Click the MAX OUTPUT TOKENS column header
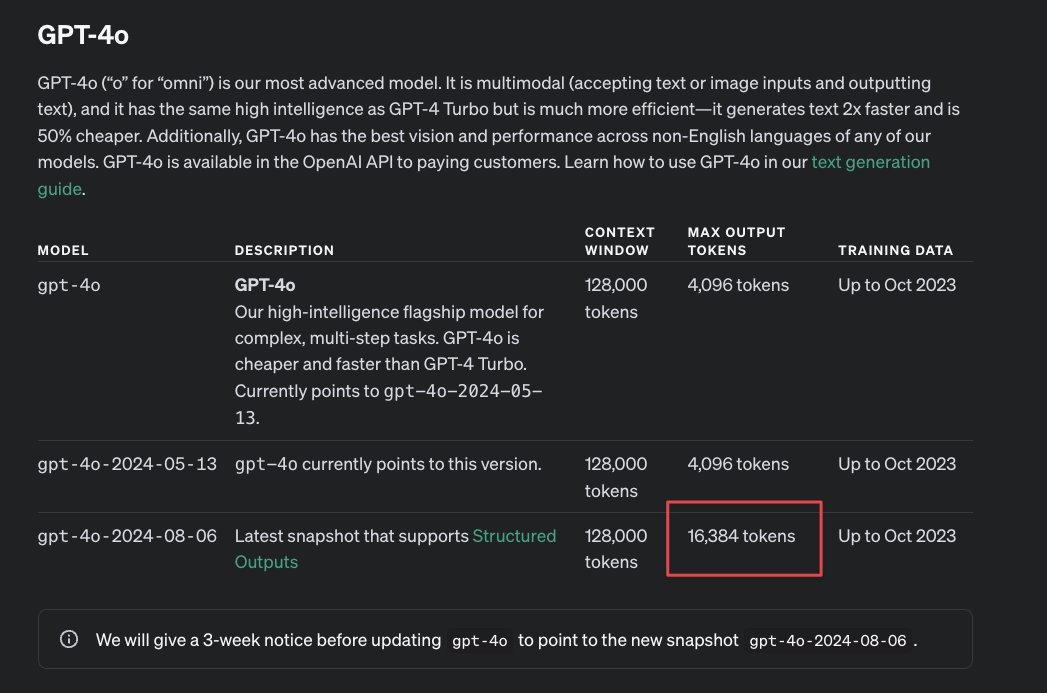Viewport: 1047px width, 693px height. [737, 241]
